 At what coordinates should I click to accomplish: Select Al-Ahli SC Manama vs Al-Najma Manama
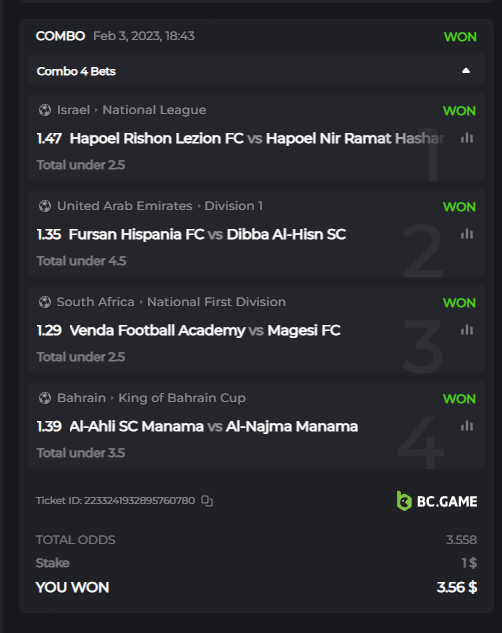[213, 427]
